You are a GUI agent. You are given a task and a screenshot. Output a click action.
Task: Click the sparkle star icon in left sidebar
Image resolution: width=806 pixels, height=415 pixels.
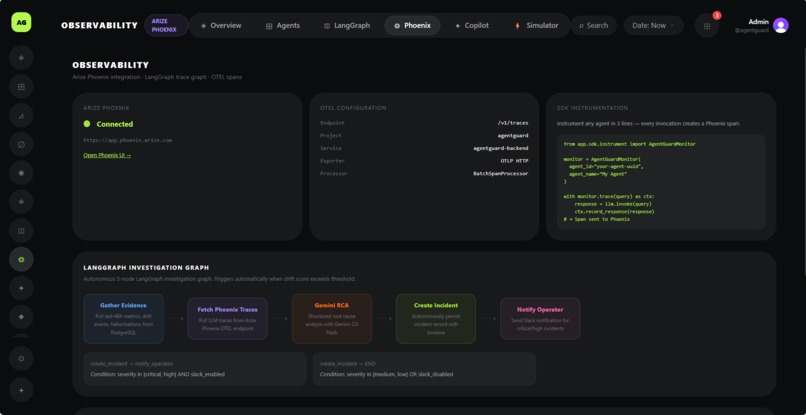(x=21, y=288)
